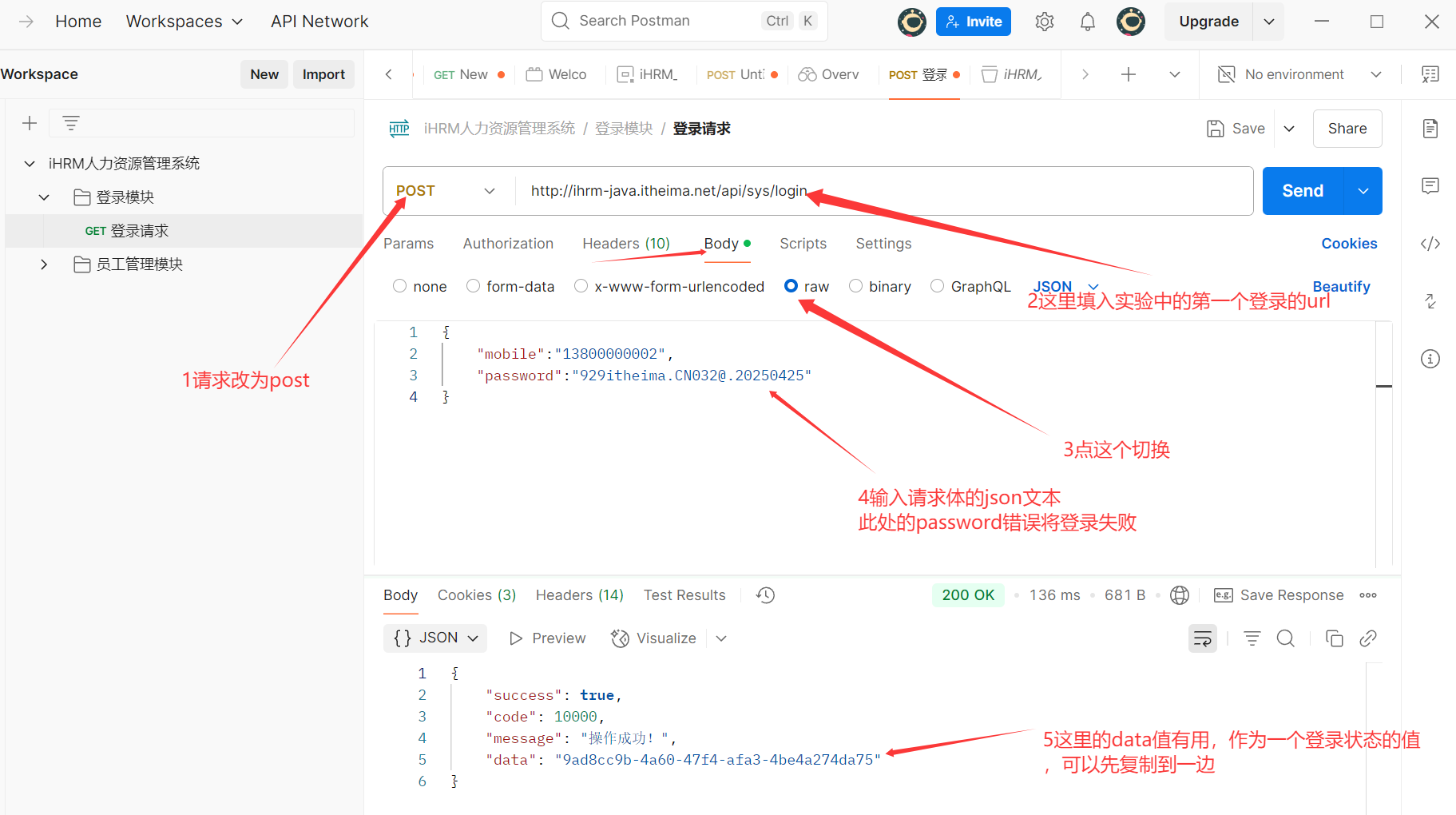Select the form-data body type
The height and width of the screenshot is (815, 1456).
[x=474, y=286]
